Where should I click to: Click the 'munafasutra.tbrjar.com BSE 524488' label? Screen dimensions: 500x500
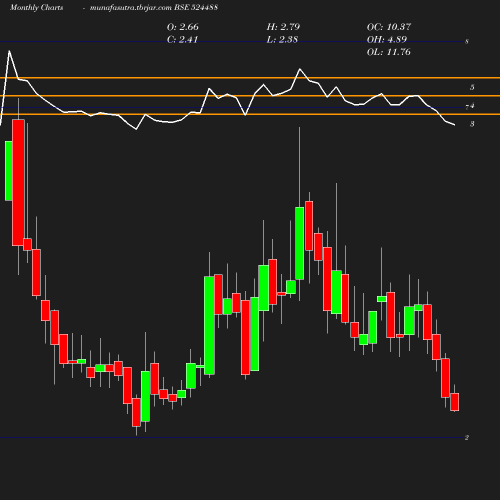point(154,7)
